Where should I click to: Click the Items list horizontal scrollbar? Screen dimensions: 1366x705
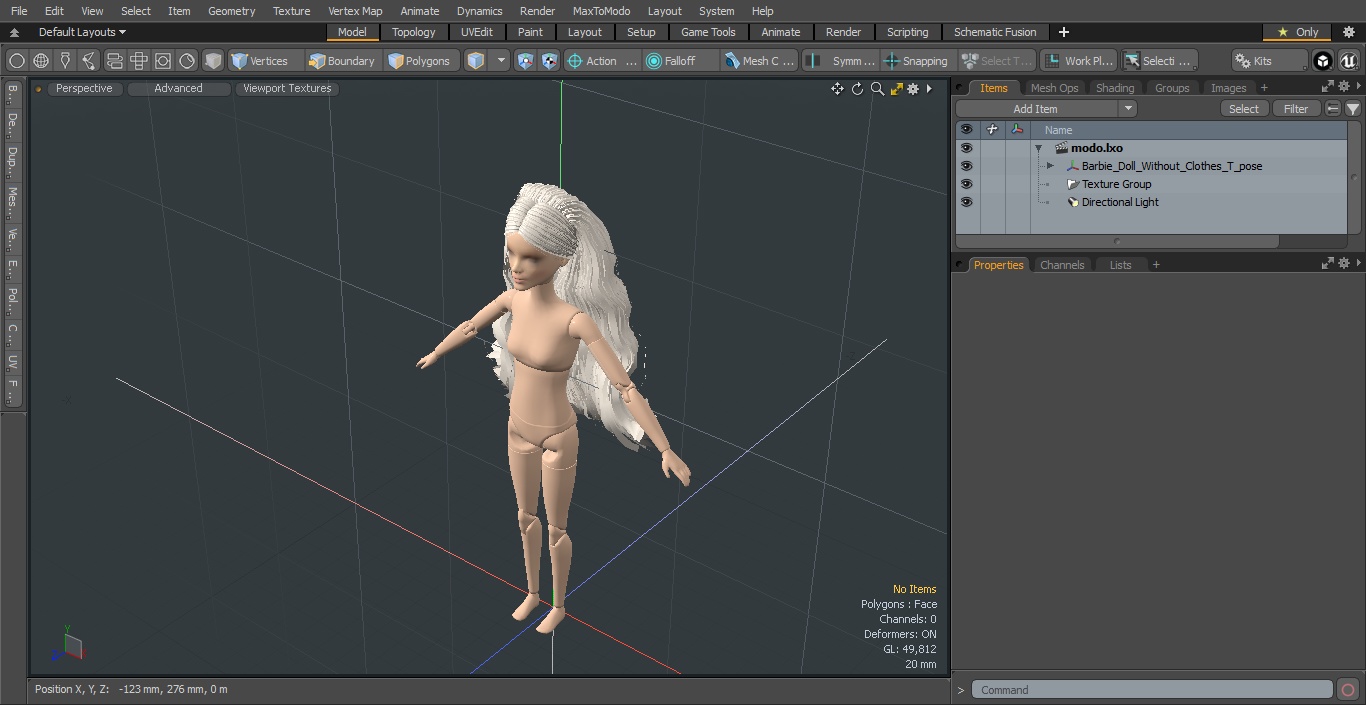click(1117, 241)
